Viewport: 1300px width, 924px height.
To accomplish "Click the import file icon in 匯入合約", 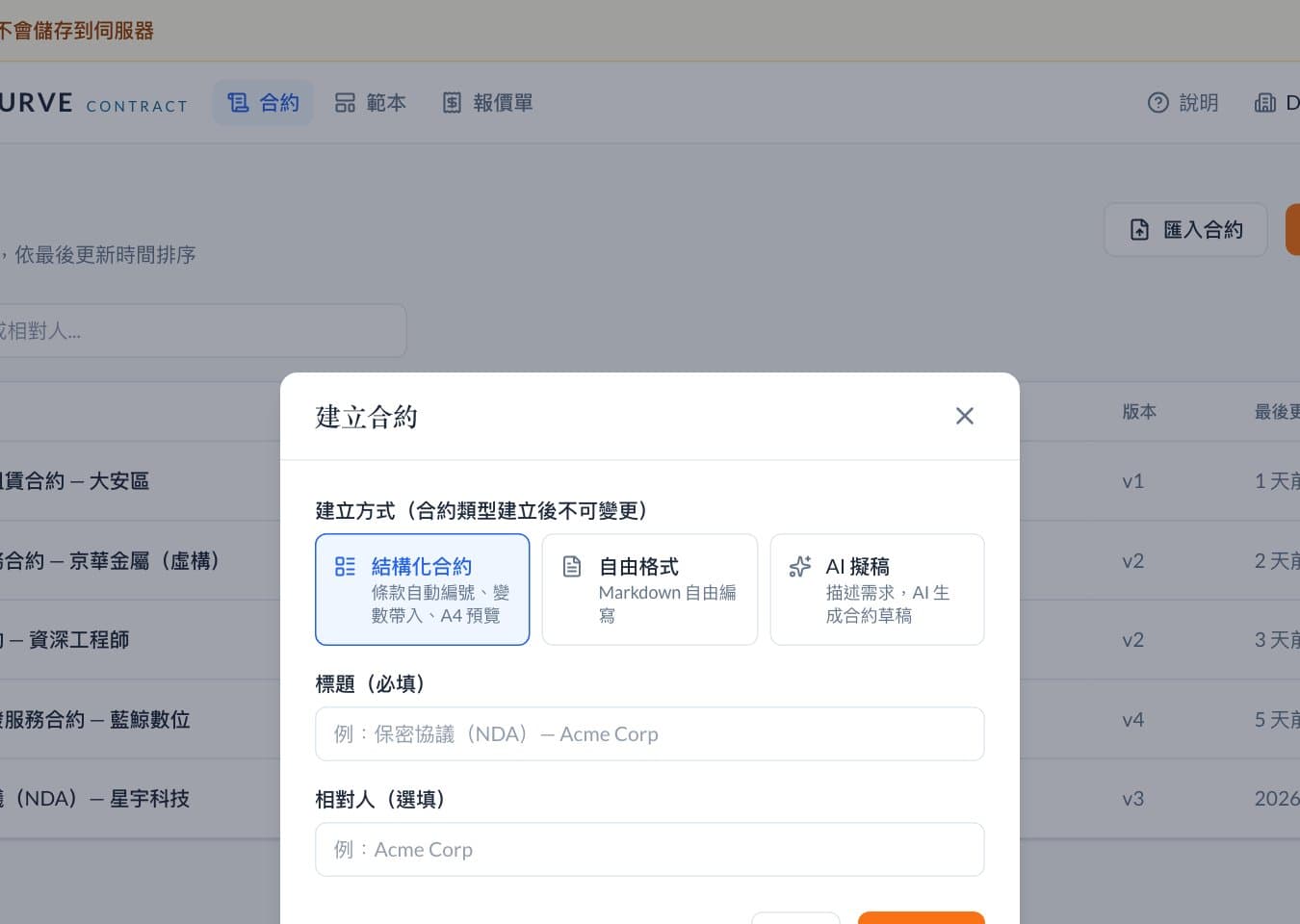I will click(x=1139, y=229).
